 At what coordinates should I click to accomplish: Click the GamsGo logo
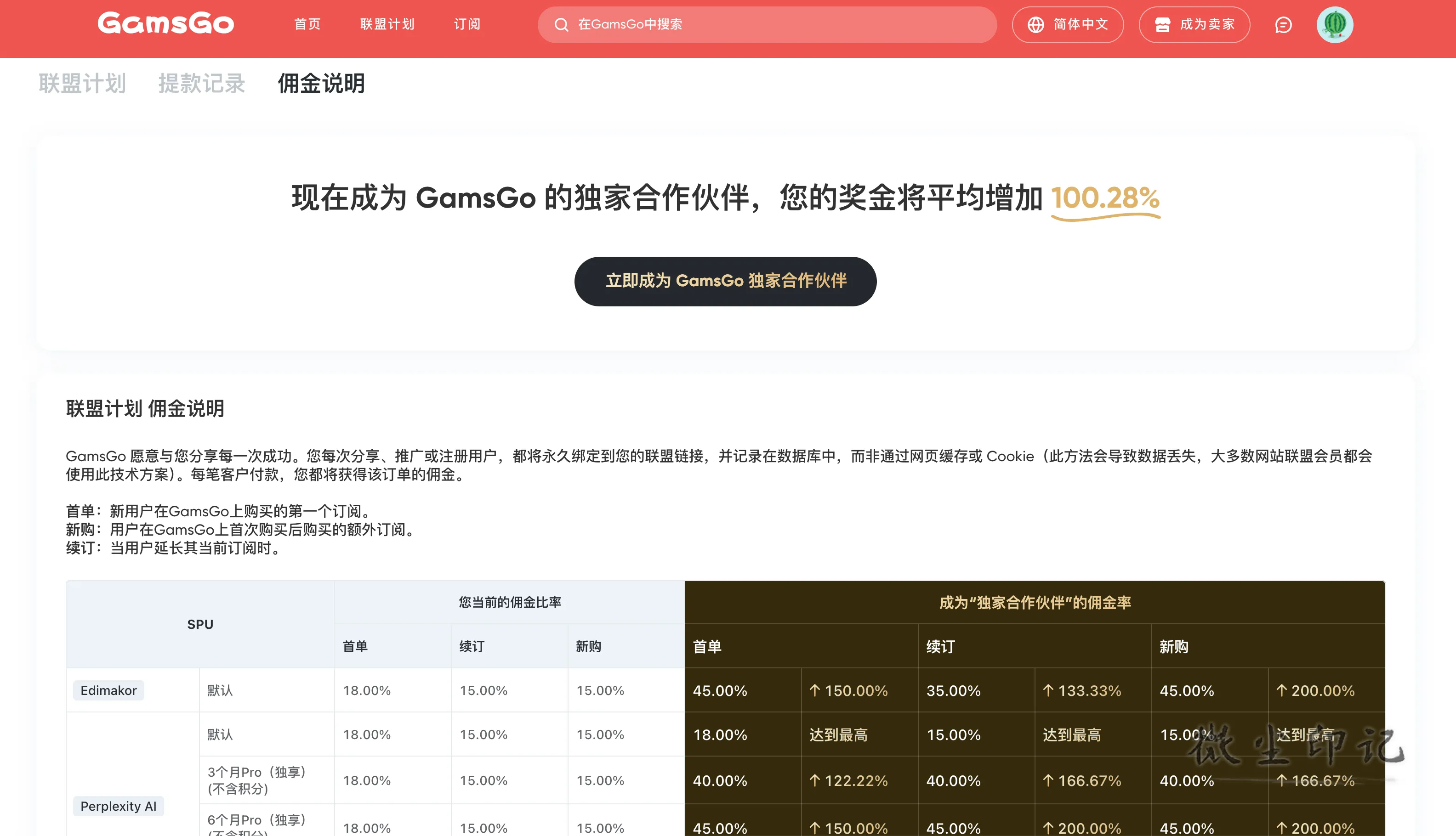165,23
